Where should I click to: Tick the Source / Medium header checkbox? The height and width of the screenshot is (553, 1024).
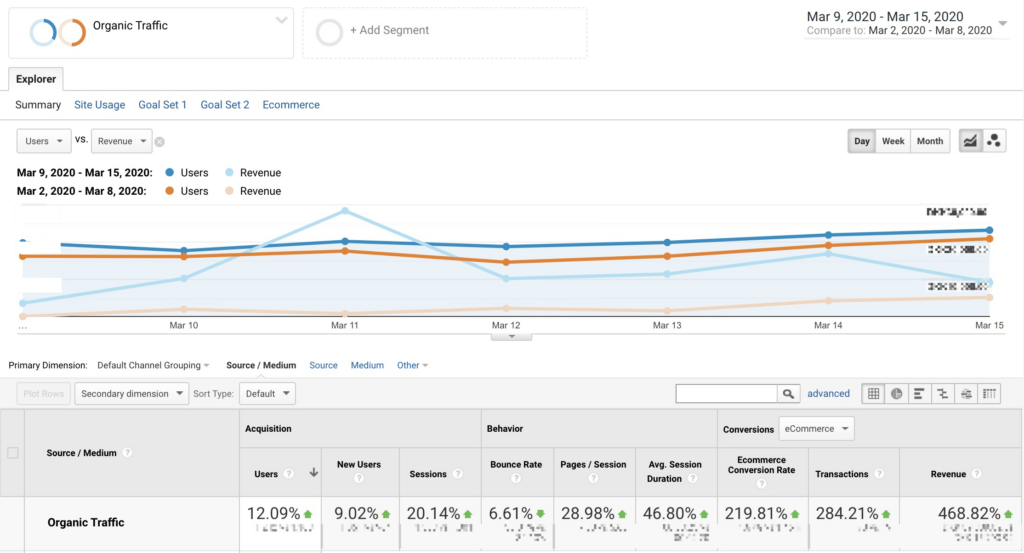13,452
